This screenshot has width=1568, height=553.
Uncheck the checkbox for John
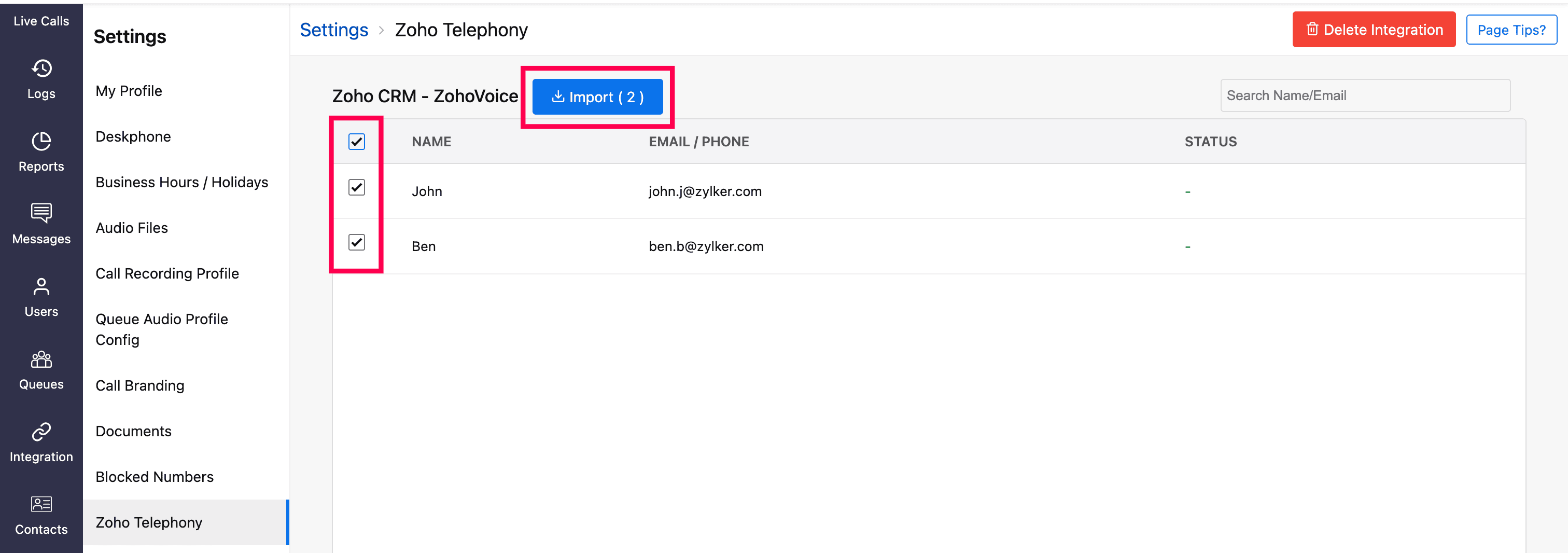point(357,187)
